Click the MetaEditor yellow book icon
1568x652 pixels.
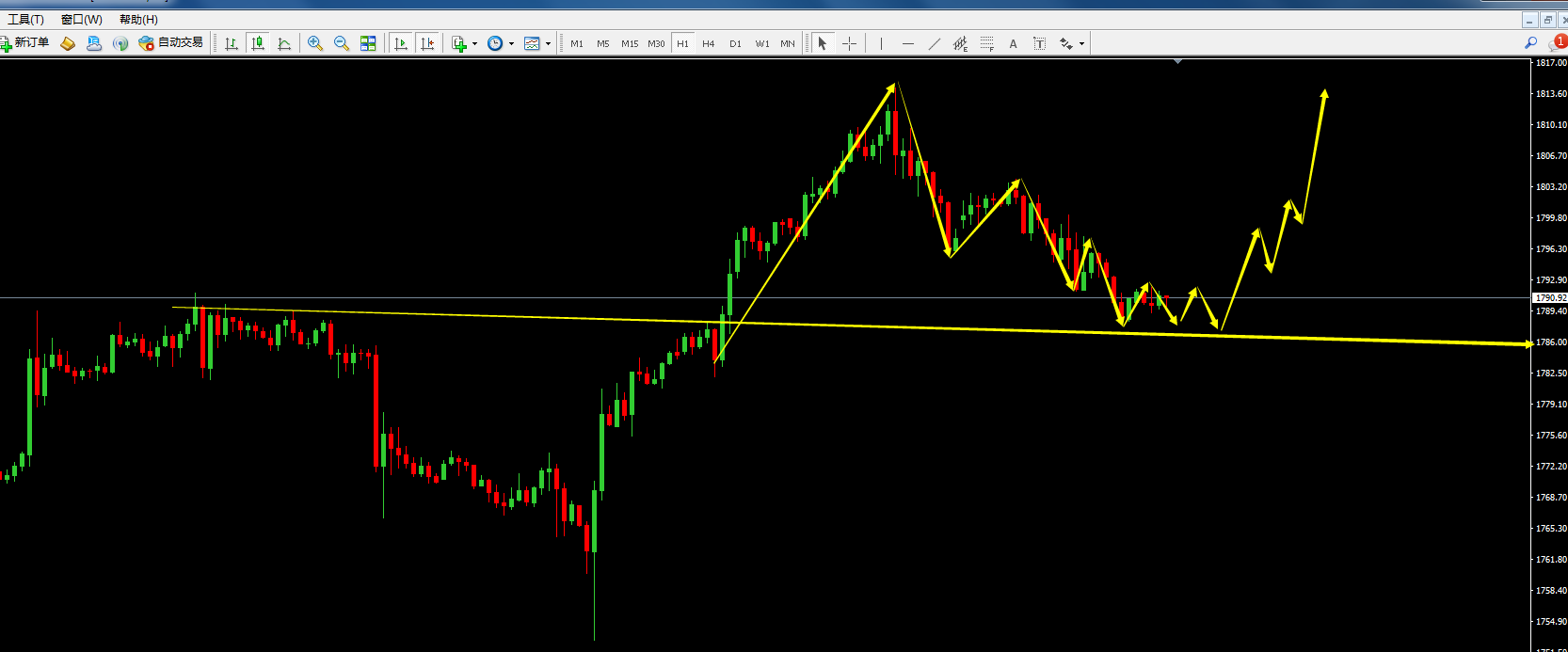pyautogui.click(x=68, y=43)
